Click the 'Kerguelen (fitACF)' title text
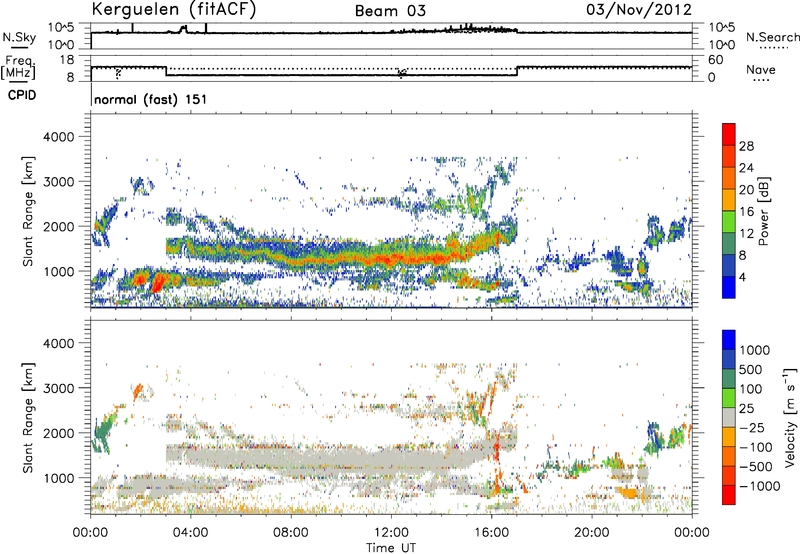This screenshot has width=800, height=554. coord(173,9)
